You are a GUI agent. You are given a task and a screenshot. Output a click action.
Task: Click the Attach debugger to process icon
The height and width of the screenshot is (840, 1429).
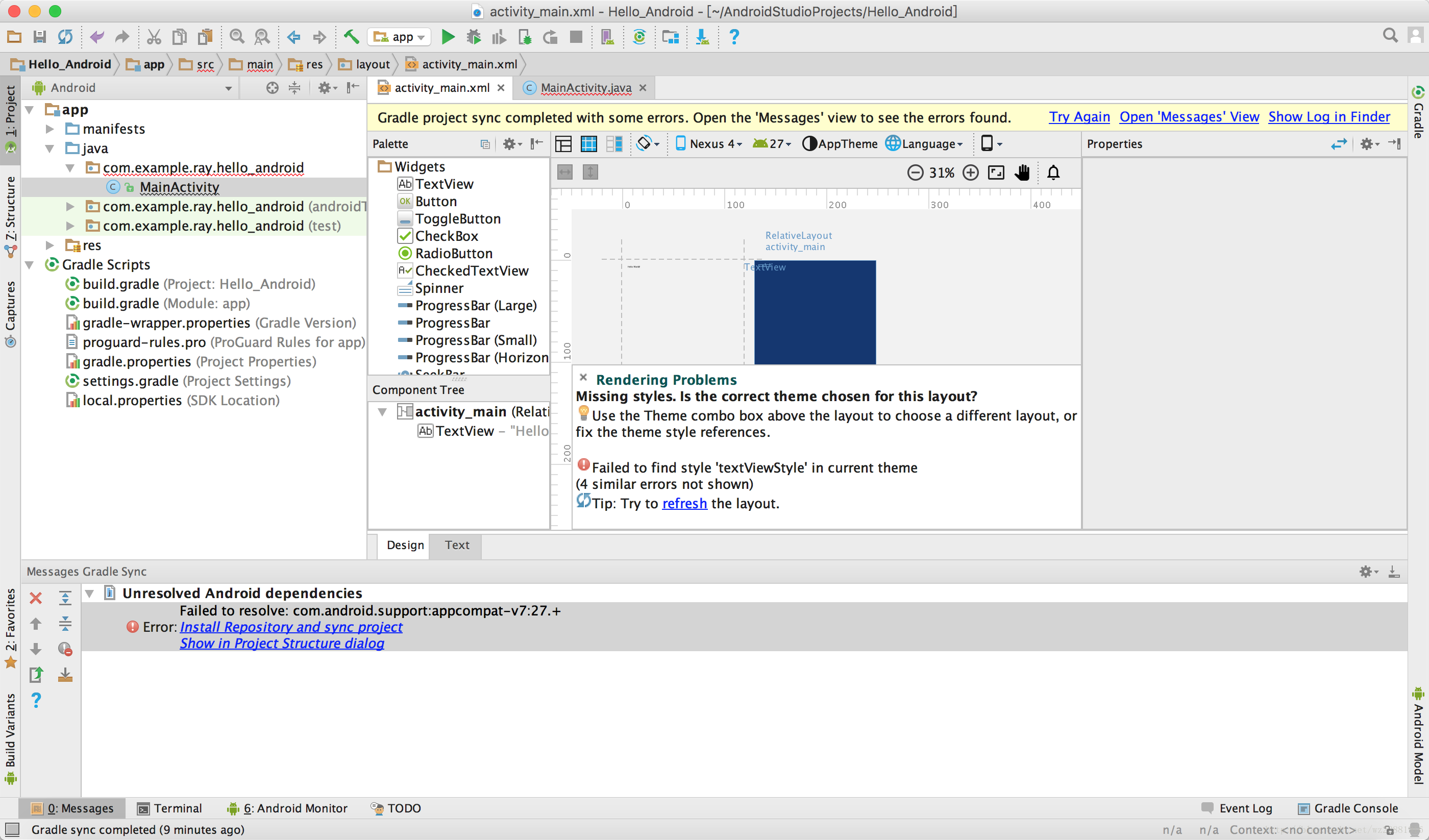[525, 37]
